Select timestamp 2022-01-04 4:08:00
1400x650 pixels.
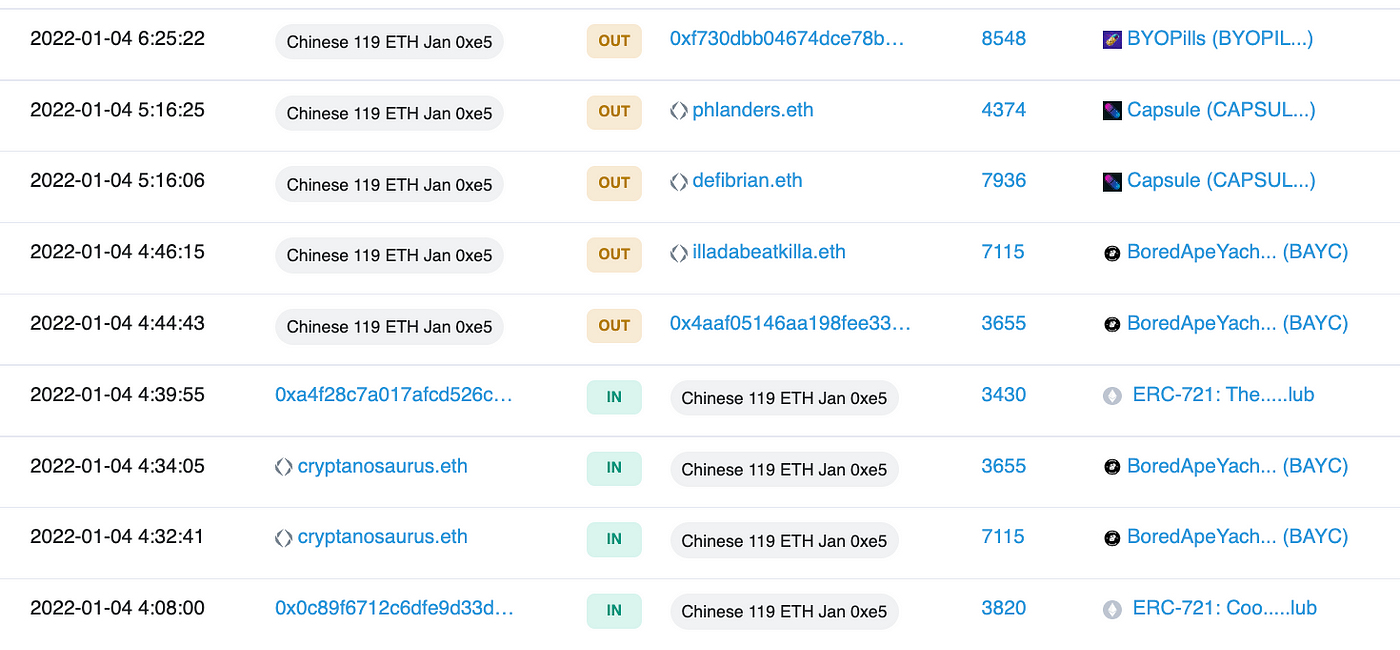[x=117, y=608]
